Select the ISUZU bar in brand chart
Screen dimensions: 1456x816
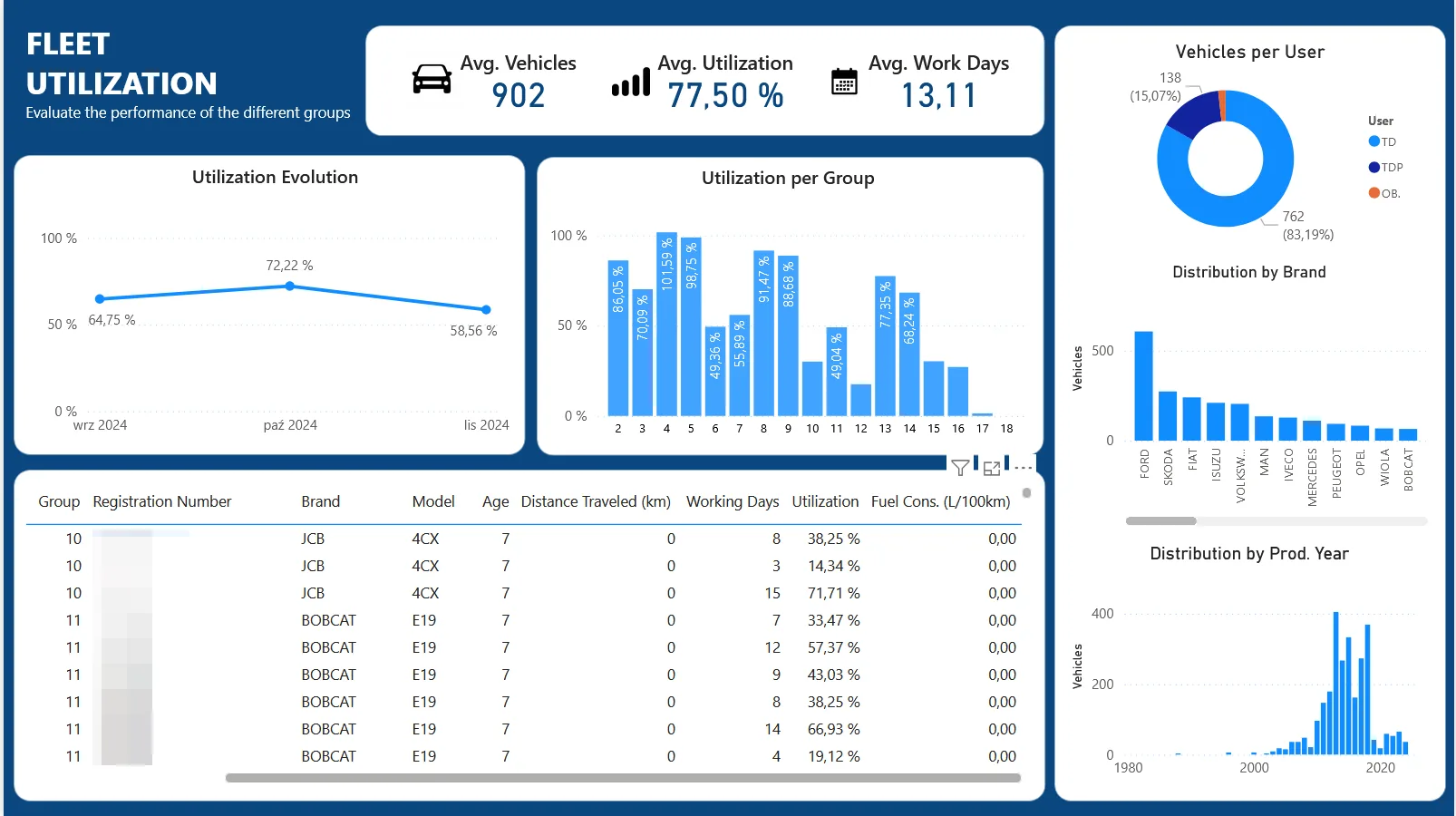click(1216, 422)
